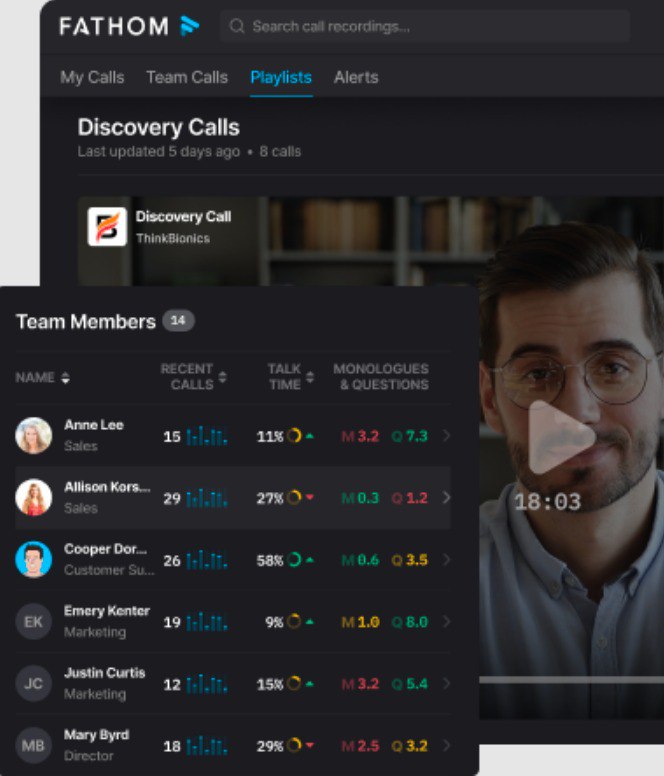This screenshot has width=664, height=776.
Task: Click the search magnifier icon
Action: pos(237,27)
